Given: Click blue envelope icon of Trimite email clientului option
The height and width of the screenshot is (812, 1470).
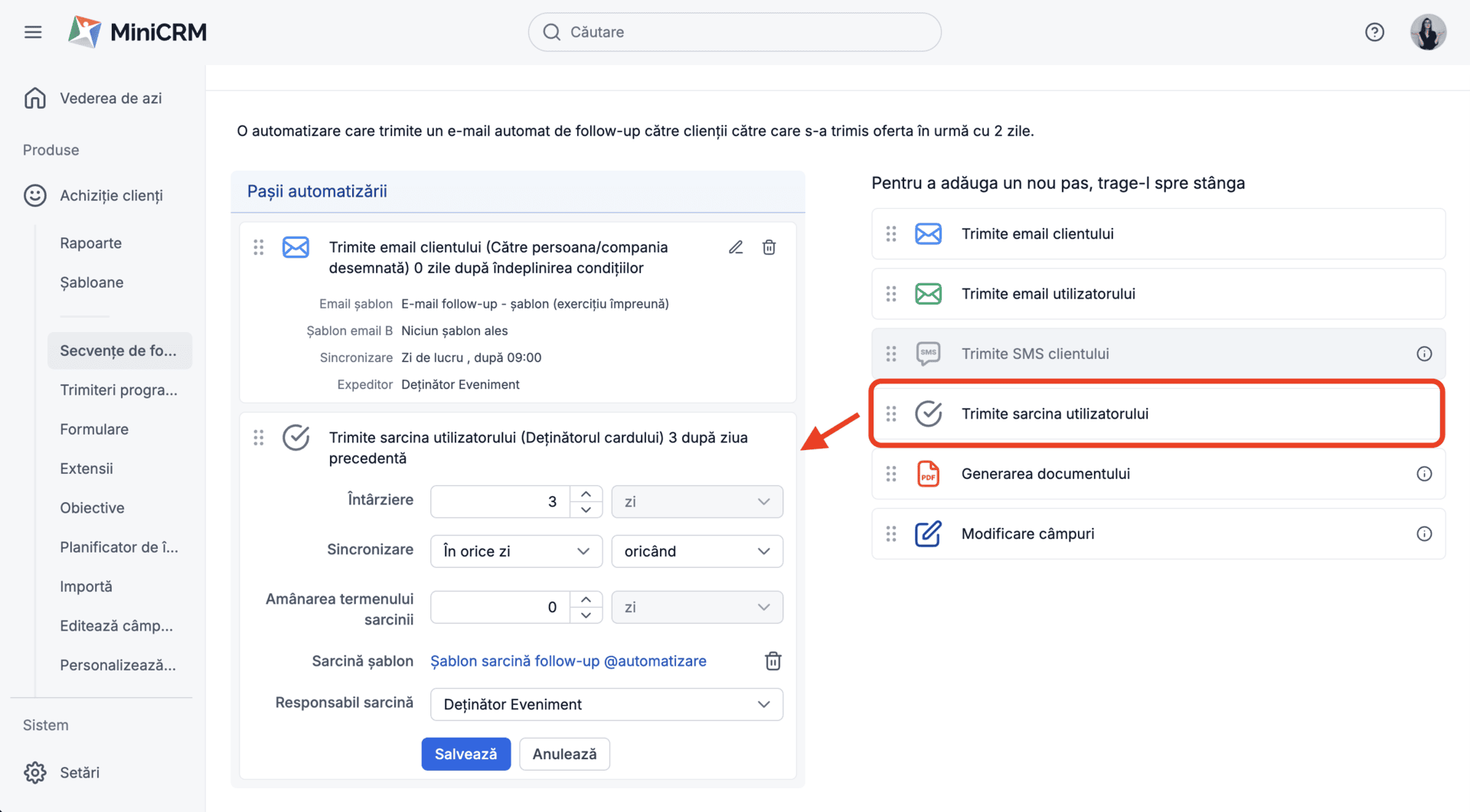Looking at the screenshot, I should click(x=929, y=234).
